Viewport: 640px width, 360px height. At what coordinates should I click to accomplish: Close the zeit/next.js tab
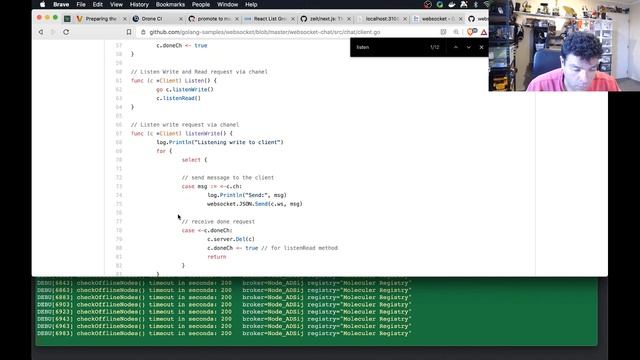tap(349, 19)
